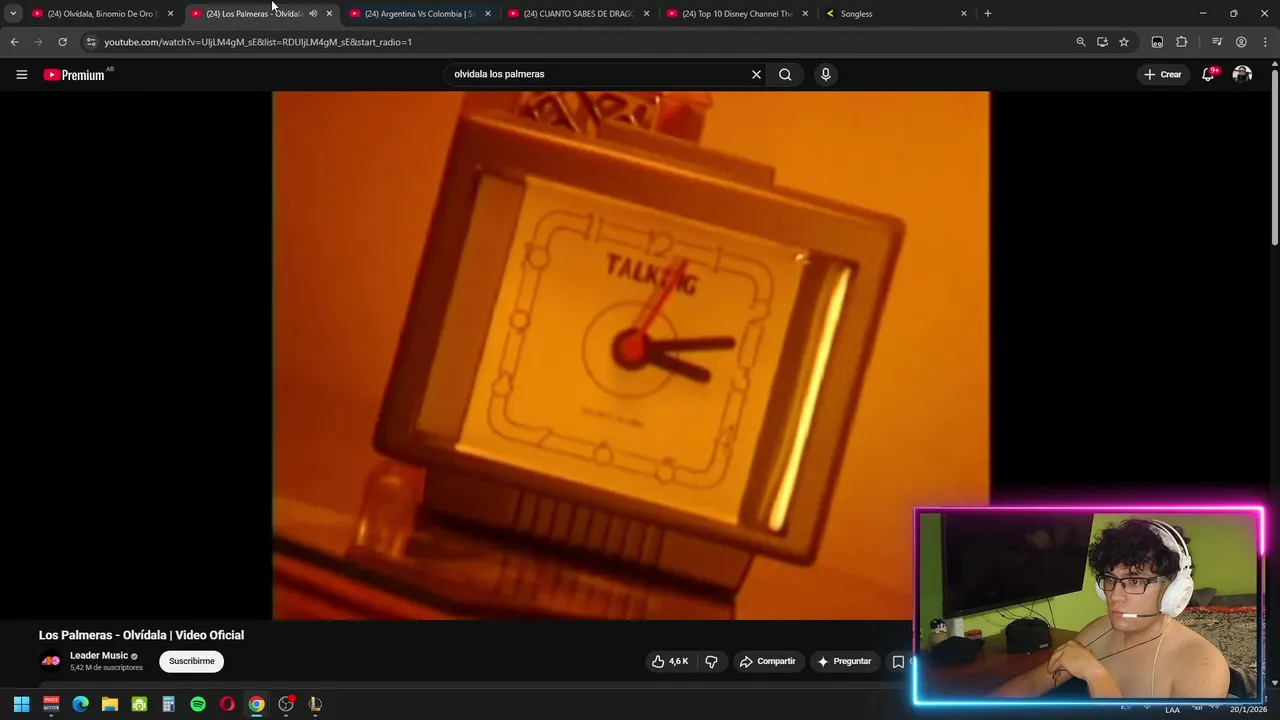The height and width of the screenshot is (720, 1280).
Task: Open media controls music note icon
Action: (x=1217, y=42)
